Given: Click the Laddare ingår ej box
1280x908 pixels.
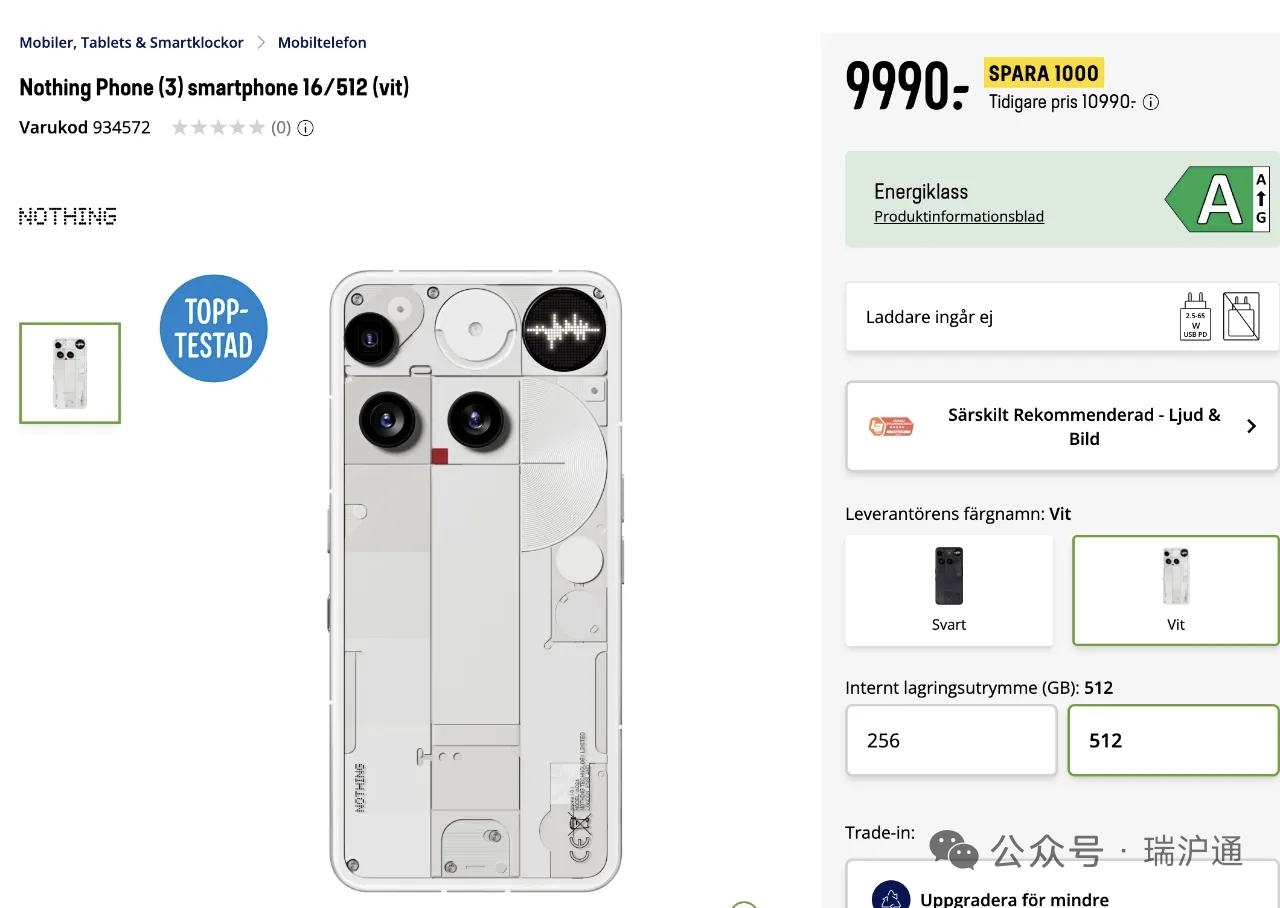Looking at the screenshot, I should point(1062,317).
